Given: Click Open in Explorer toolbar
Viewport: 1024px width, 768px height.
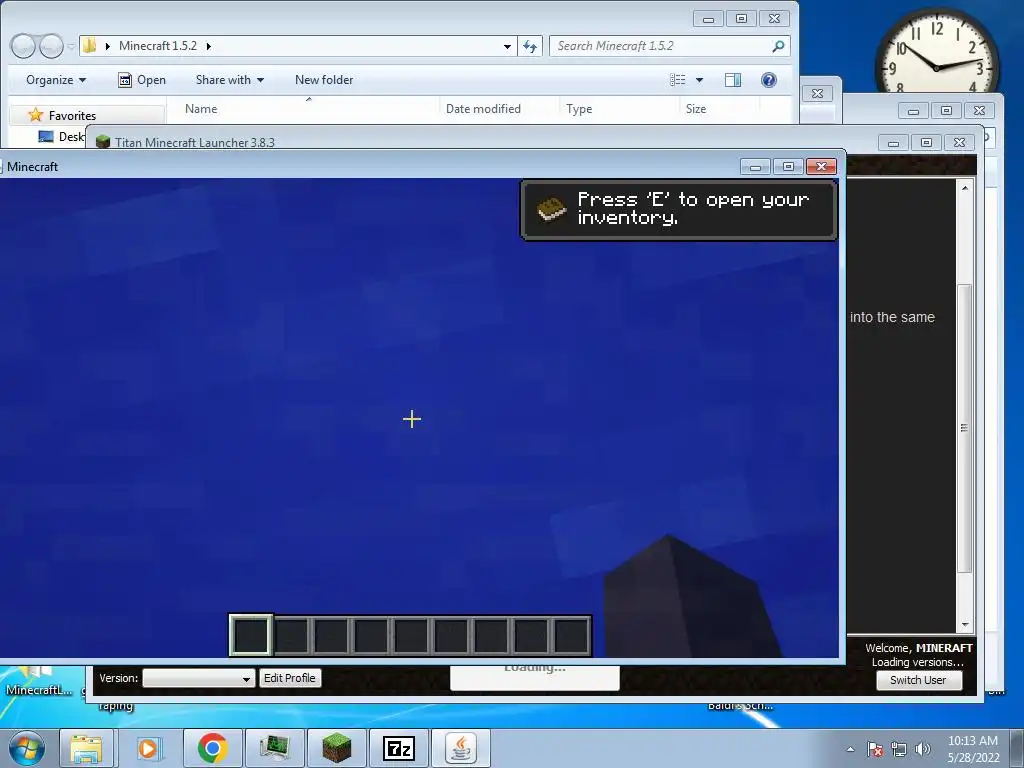Looking at the screenshot, I should pos(142,80).
